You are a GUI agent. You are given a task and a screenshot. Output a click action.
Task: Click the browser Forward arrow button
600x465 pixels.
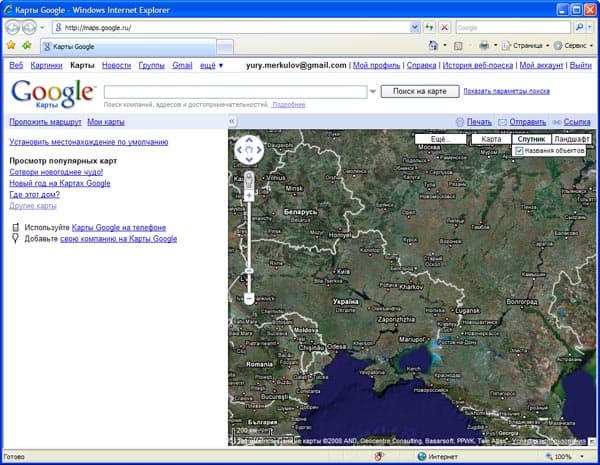29,28
